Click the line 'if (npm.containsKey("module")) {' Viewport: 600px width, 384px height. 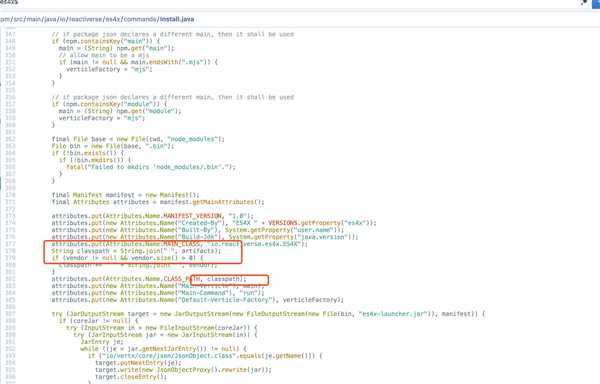tap(109, 104)
